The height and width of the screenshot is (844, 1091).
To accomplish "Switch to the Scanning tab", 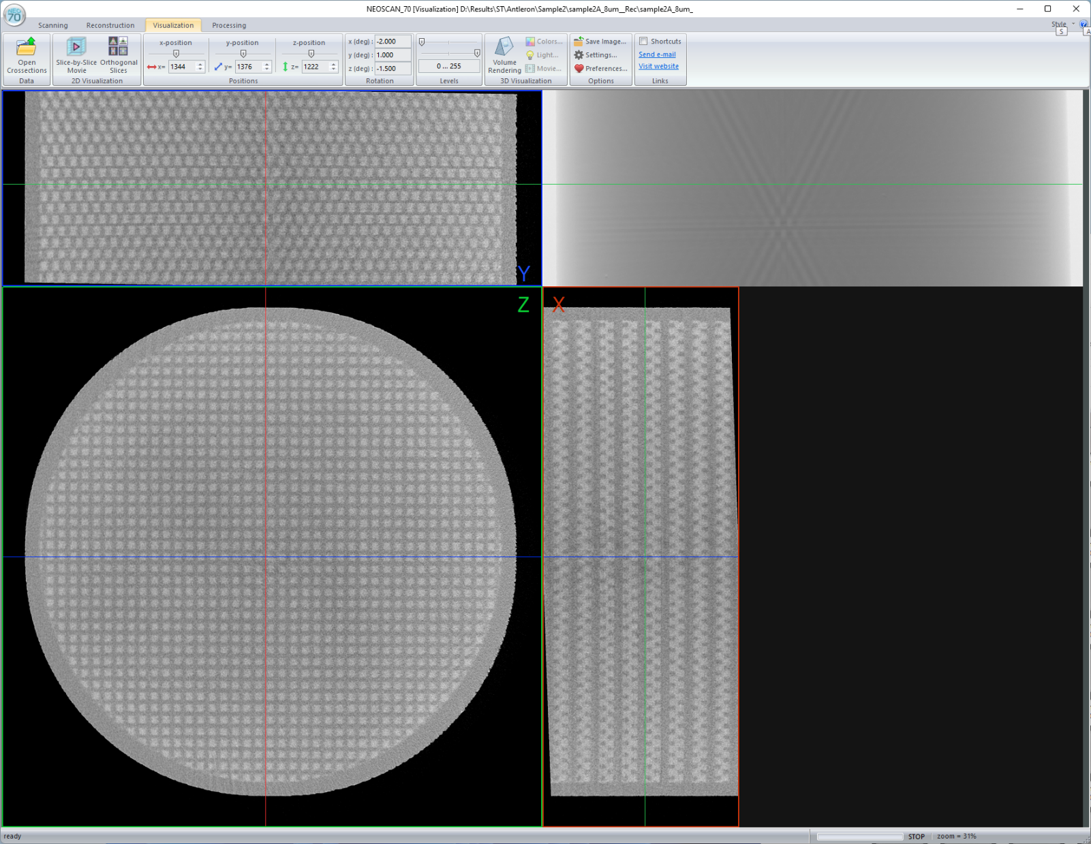I will [x=53, y=25].
